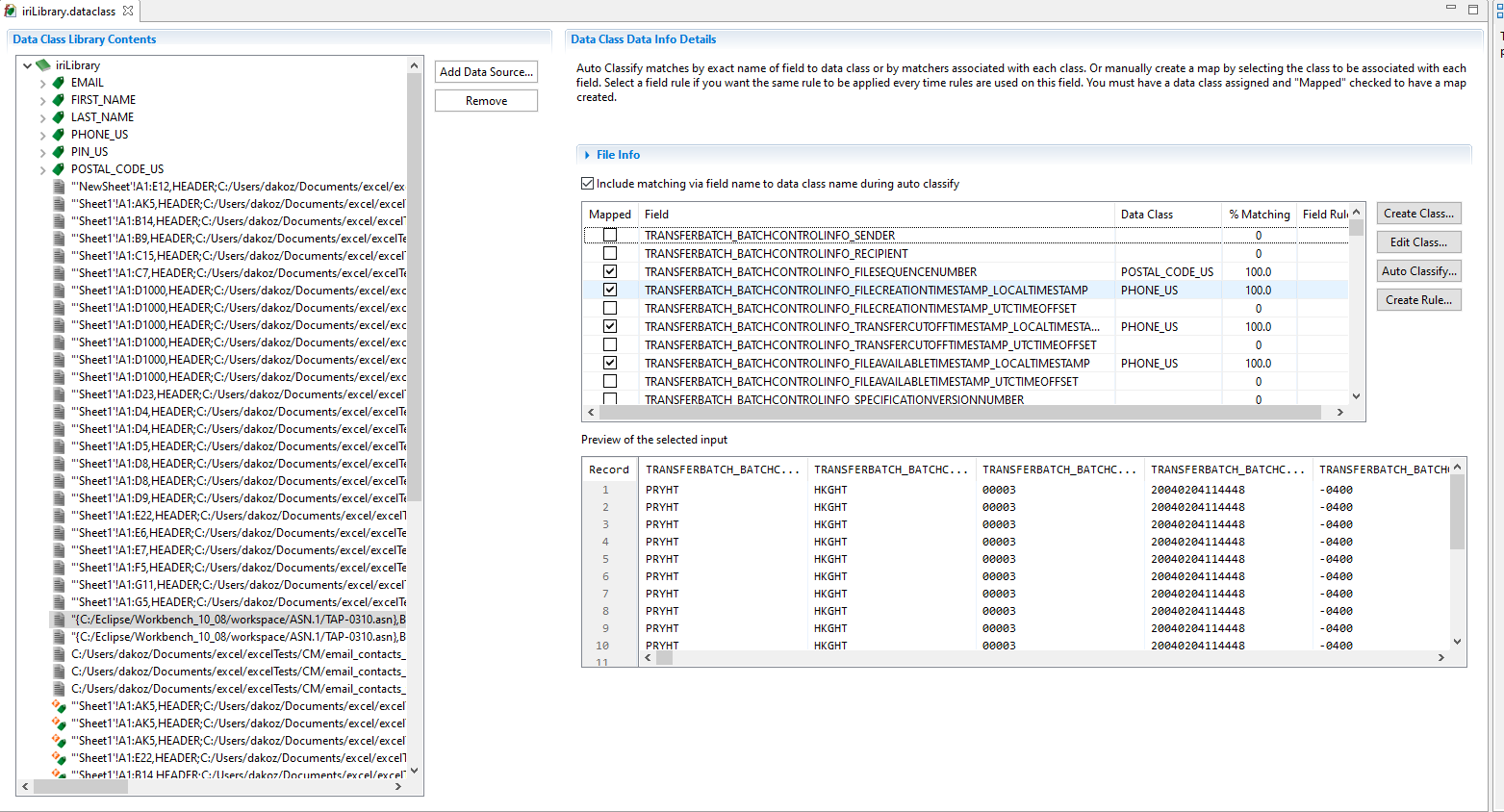The width and height of the screenshot is (1504, 812).
Task: Click the Record column header in preview
Action: coord(609,469)
